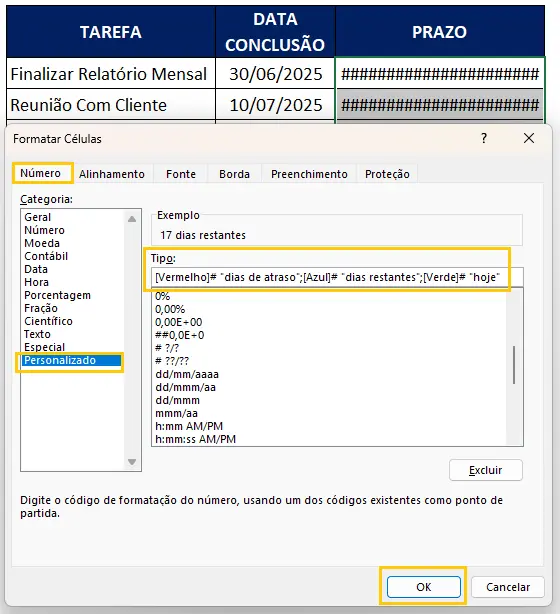560x614 pixels.
Task: Click the DATA CONCLUSÃO column header
Action: (275, 32)
